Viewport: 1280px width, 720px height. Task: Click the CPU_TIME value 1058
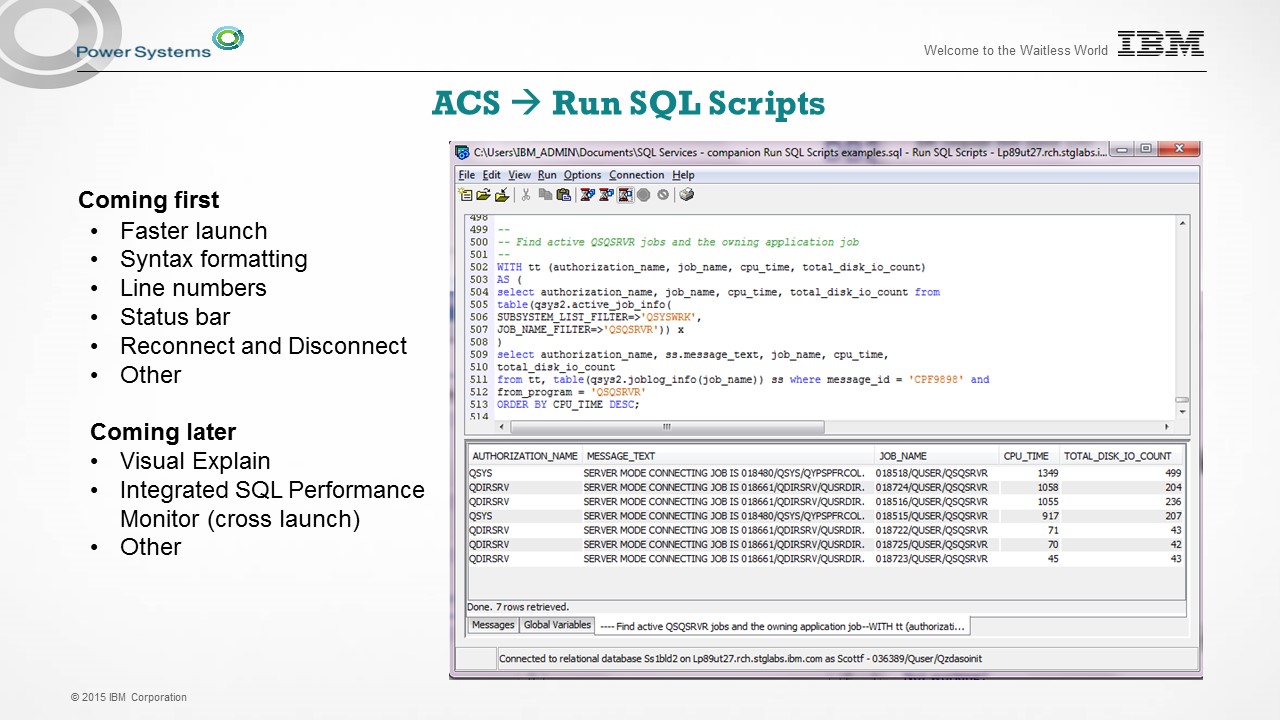1047,488
